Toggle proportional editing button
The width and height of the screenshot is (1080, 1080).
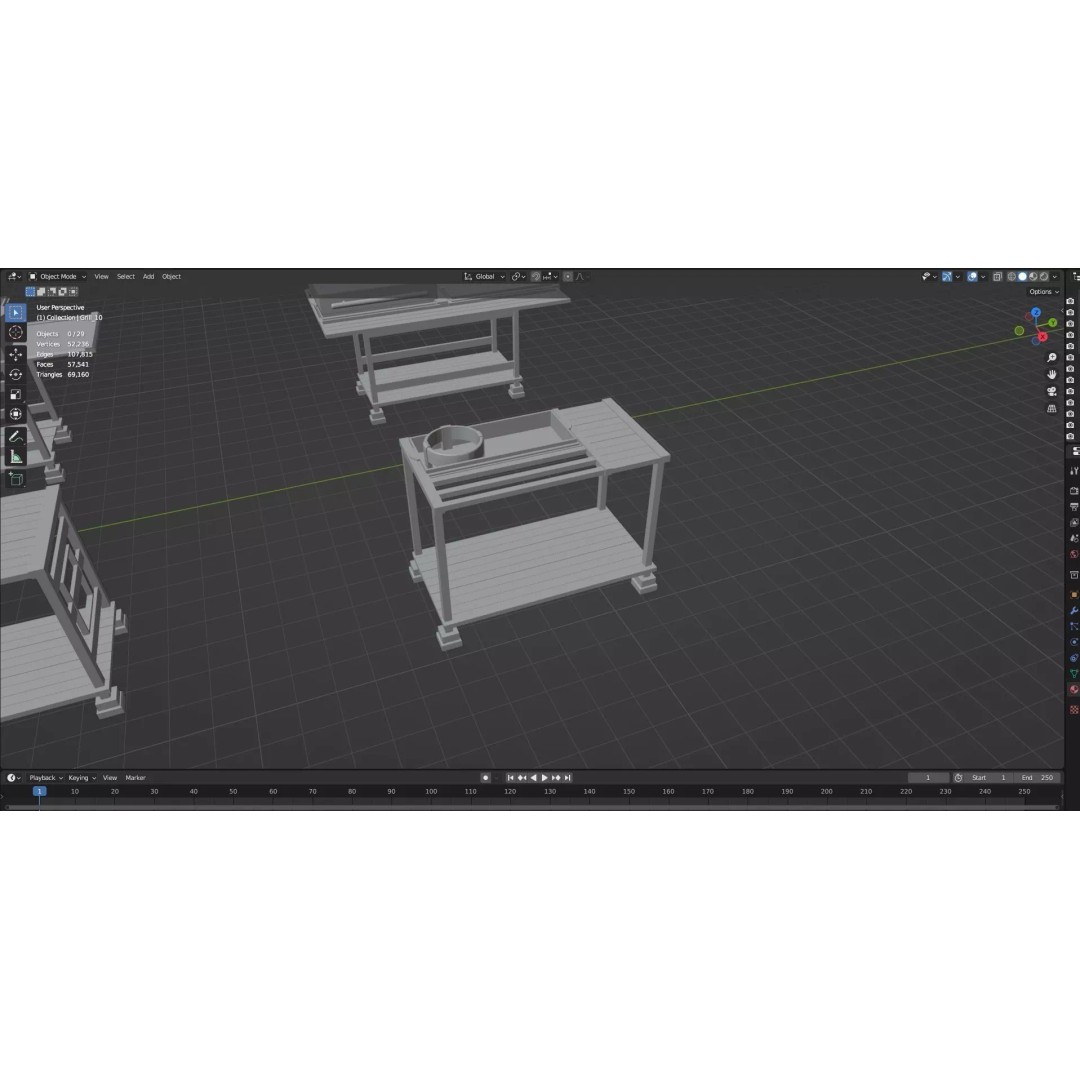(x=568, y=276)
